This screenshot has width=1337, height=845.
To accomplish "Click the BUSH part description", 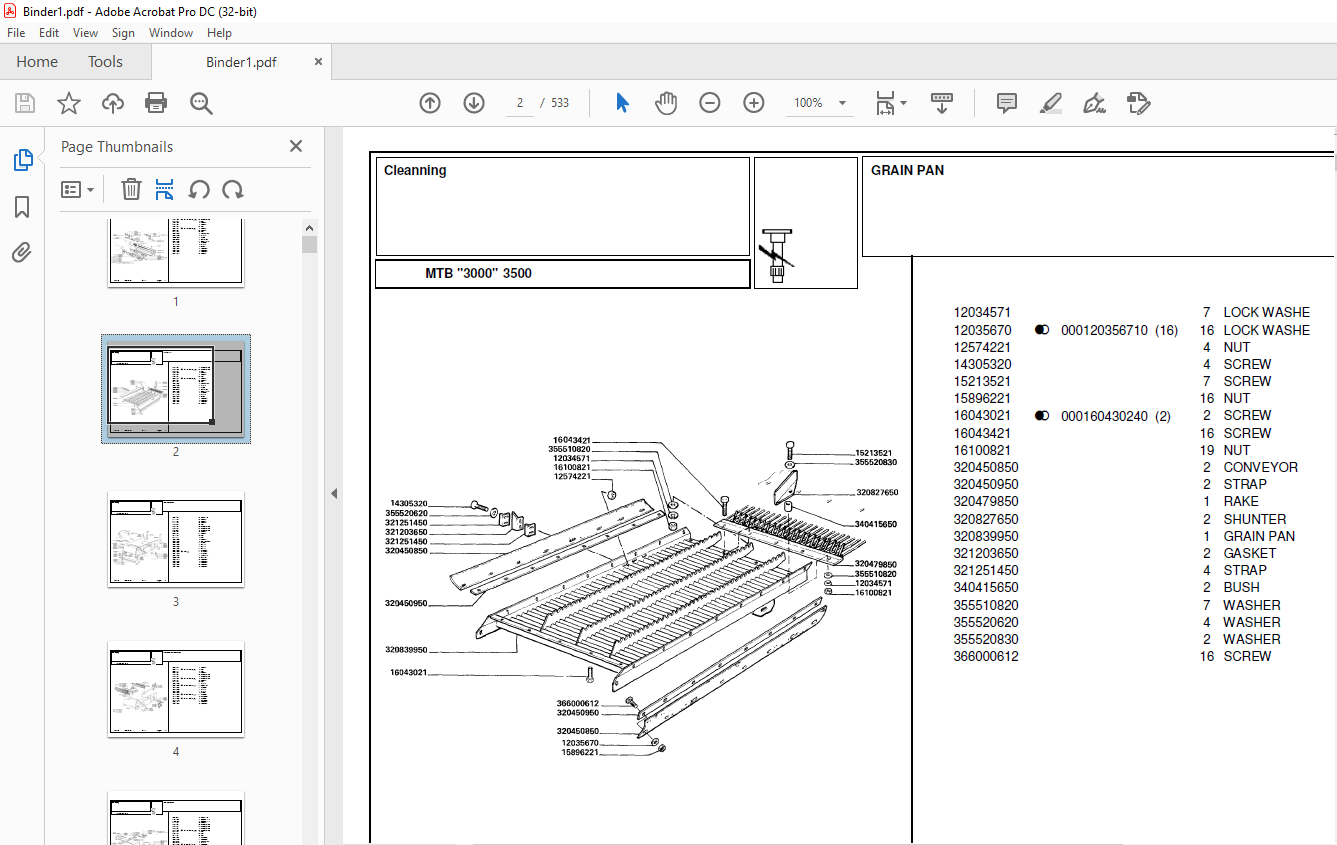I will [x=1241, y=588].
